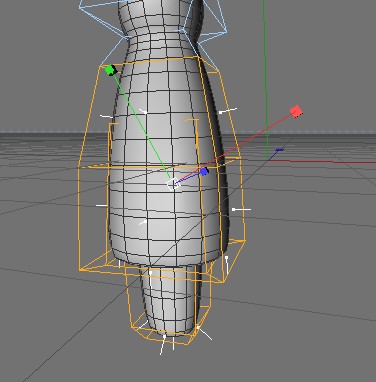Viewport: 376px width, 382px height.
Task: Click the red horizontal world axis line
Action: [x=322, y=162]
